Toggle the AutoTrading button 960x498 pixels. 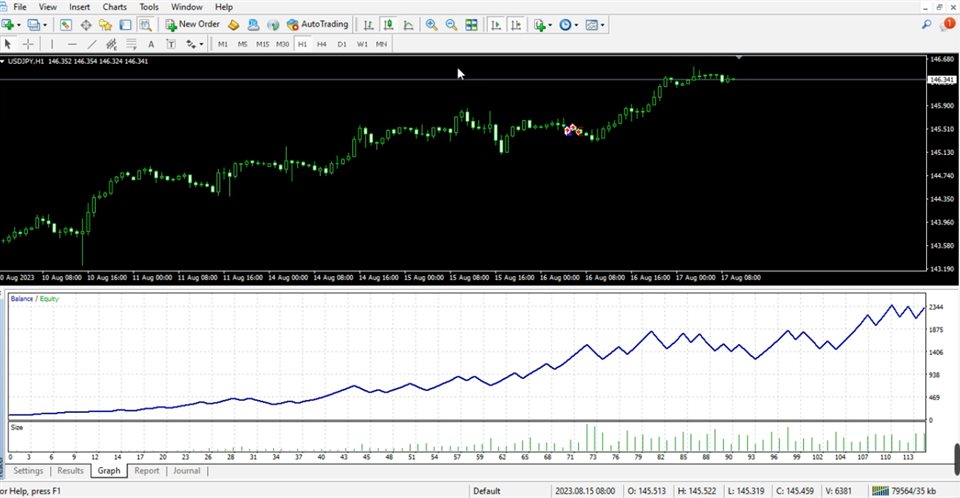317,25
